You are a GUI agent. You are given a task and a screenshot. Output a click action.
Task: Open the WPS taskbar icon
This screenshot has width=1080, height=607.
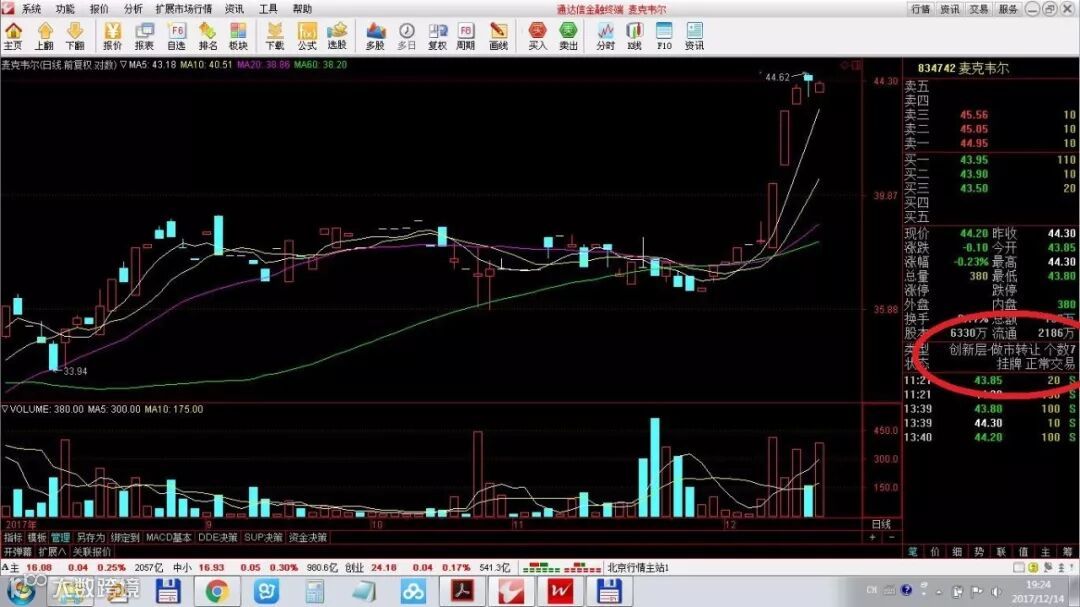(560, 591)
